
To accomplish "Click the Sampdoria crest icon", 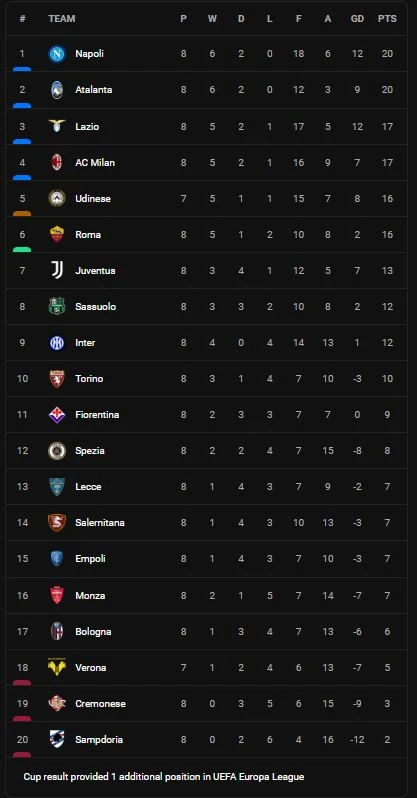I will point(57,739).
